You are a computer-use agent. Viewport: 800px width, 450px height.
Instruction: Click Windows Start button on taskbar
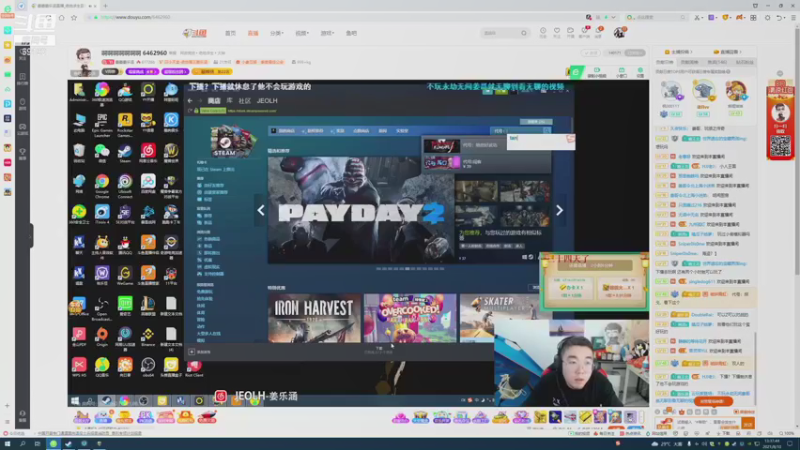tap(7, 444)
